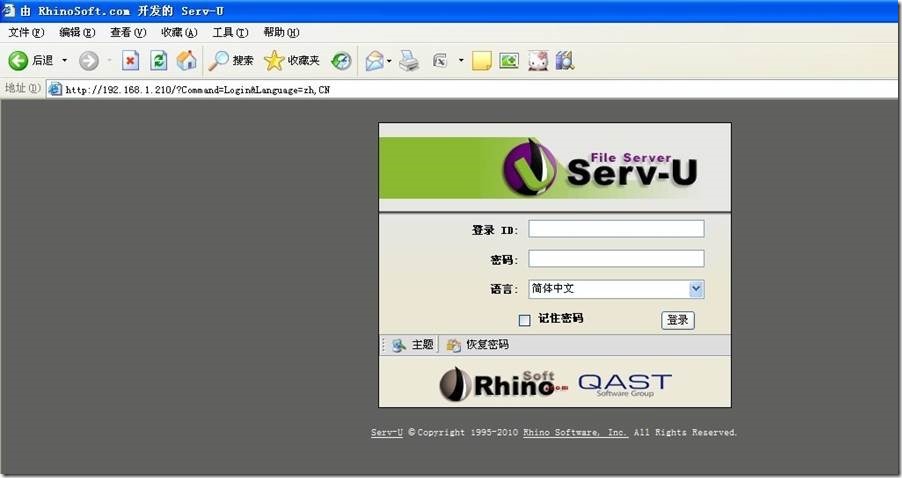Refresh the page using the green arrows icon
The image size is (902, 478).
coord(159,60)
